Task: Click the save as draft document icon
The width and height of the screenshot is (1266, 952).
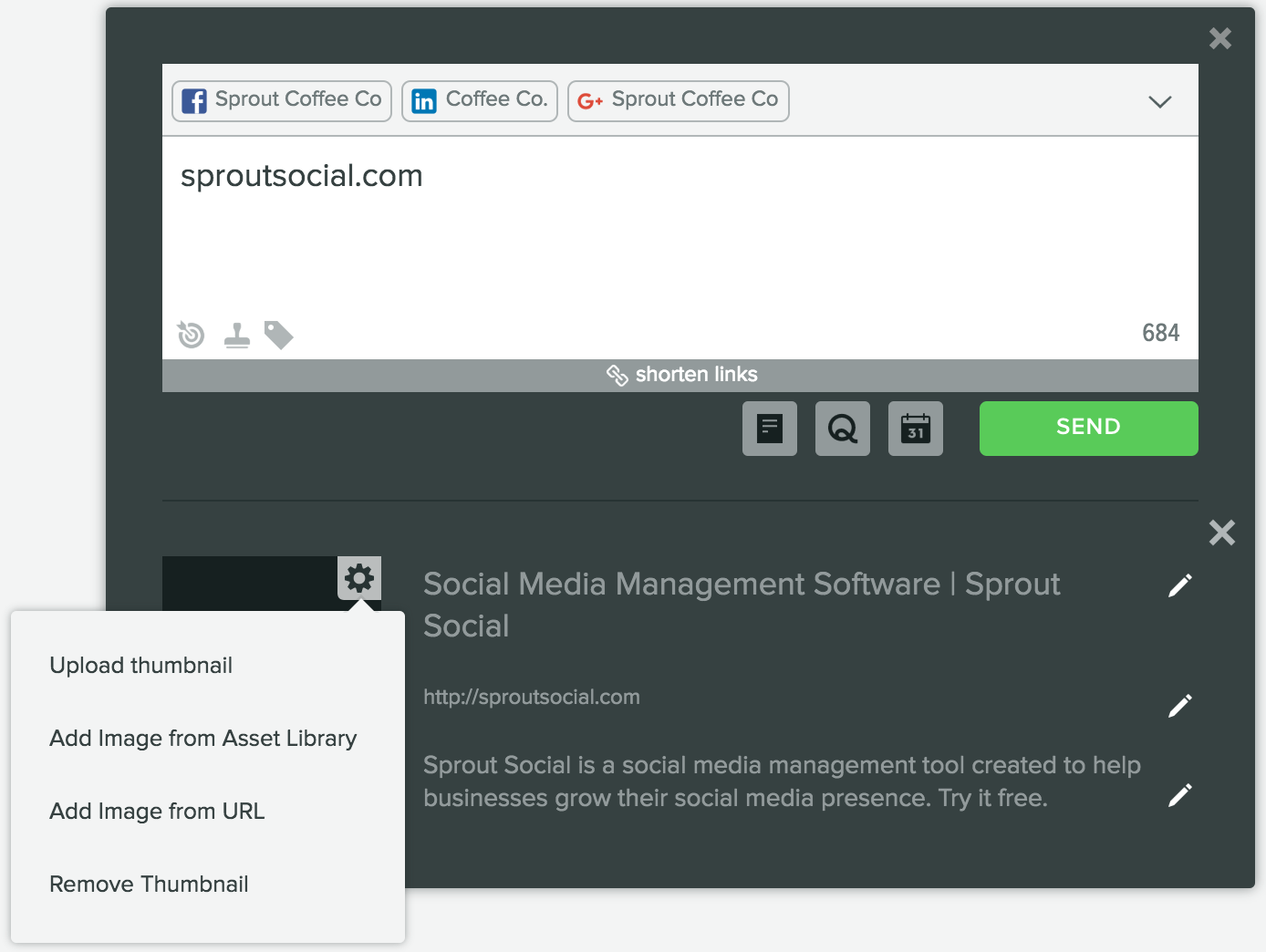Action: tap(770, 429)
